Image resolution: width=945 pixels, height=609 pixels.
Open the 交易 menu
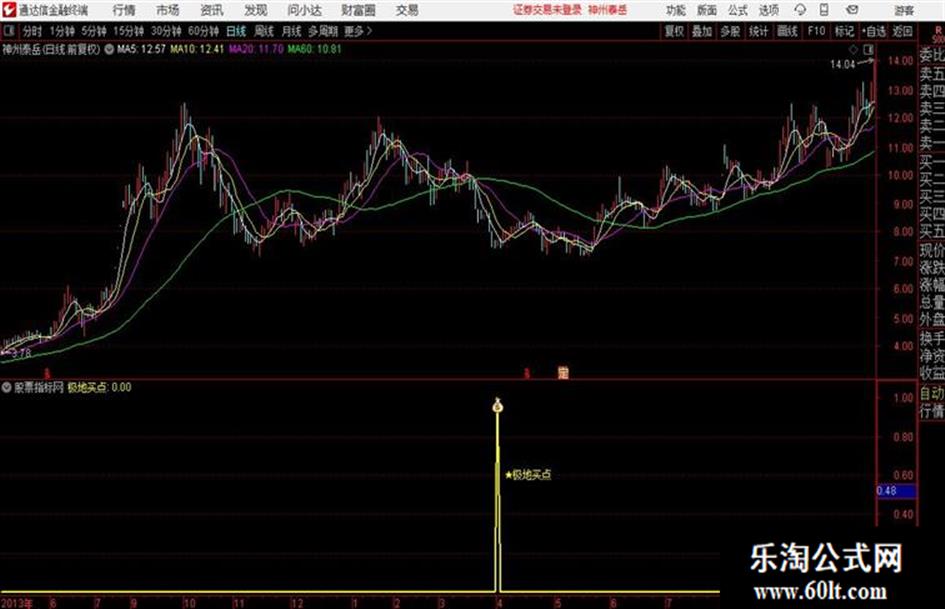click(407, 10)
